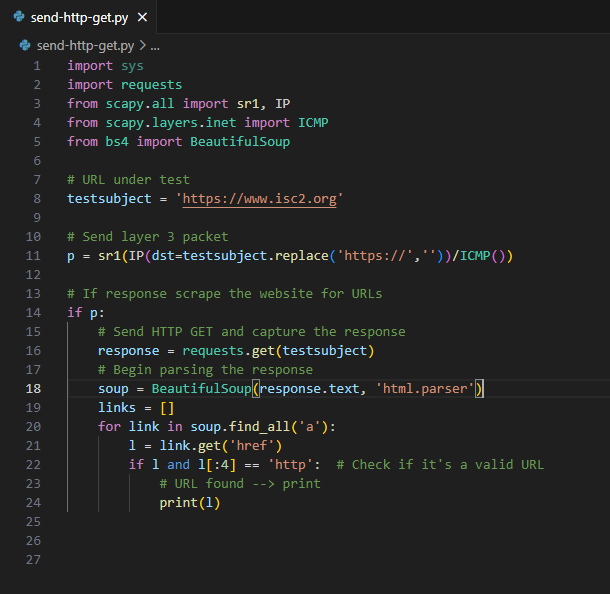
Task: Open the send-http-get.py breadcrumb item
Action: (84, 45)
